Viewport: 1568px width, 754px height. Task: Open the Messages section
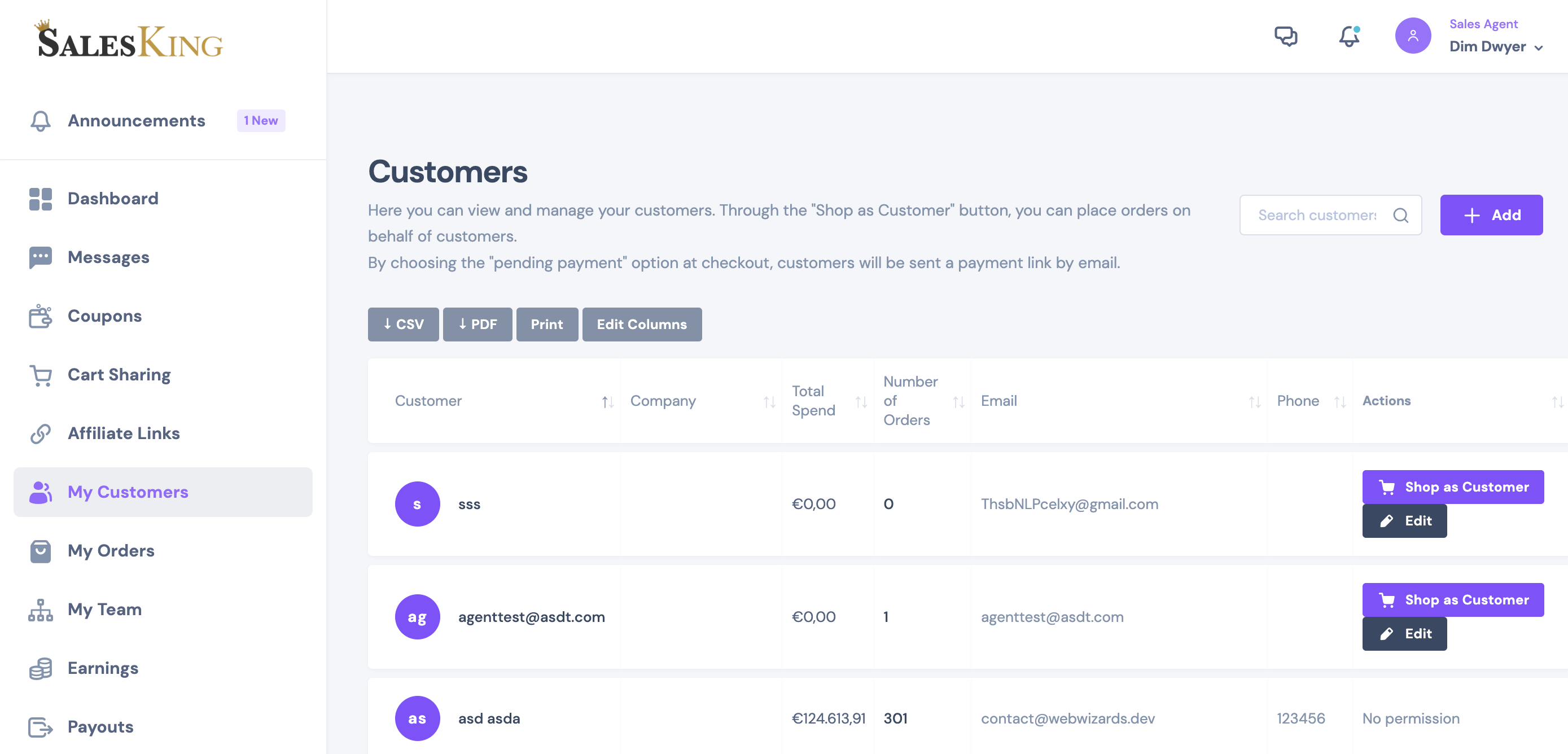(108, 257)
